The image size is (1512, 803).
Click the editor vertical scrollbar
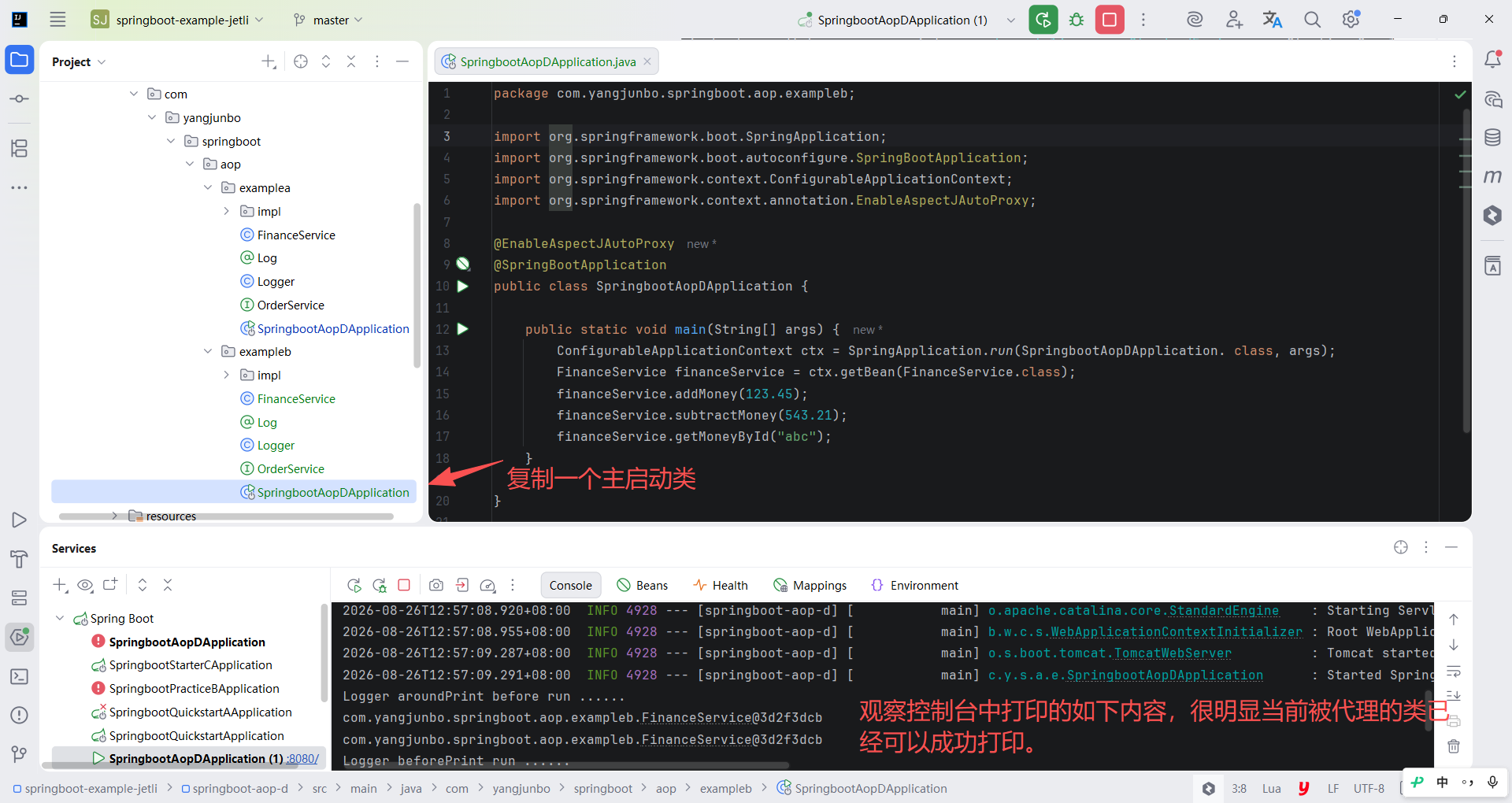(1466, 272)
